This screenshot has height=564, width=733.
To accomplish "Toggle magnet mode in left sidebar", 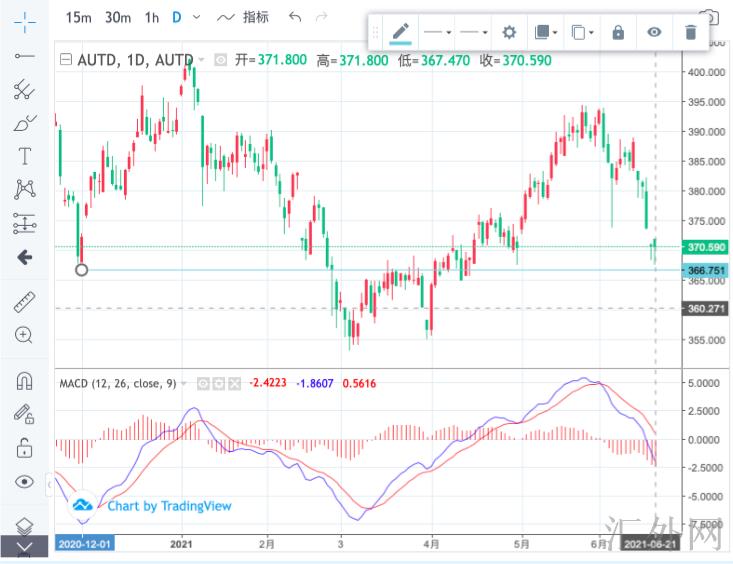I will [25, 380].
